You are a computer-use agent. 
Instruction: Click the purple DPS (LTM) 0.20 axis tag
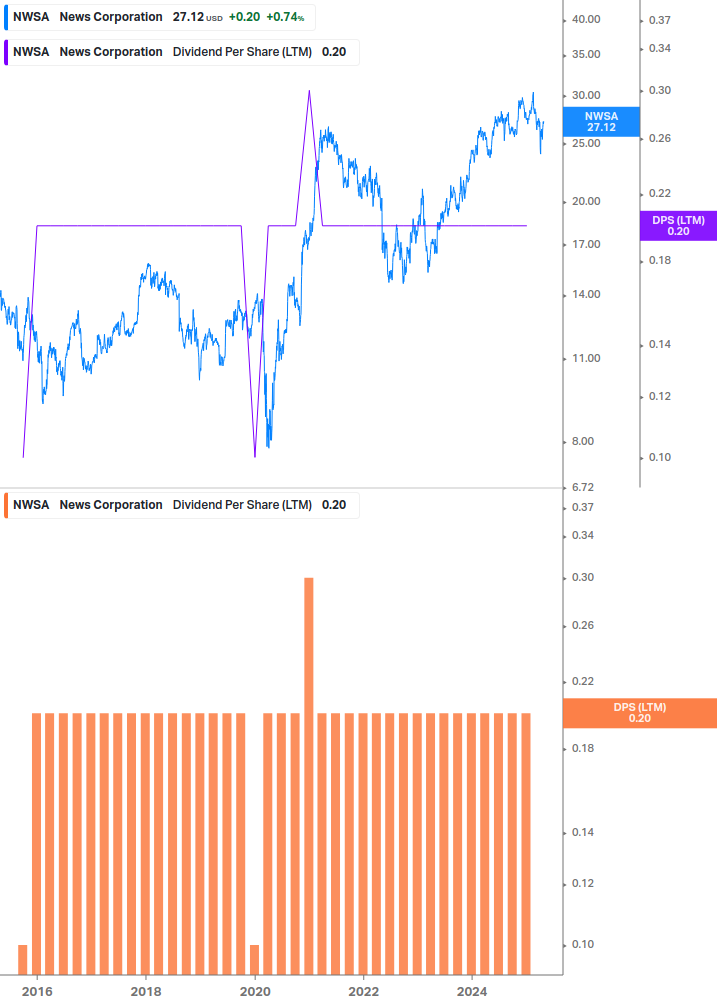pos(678,226)
